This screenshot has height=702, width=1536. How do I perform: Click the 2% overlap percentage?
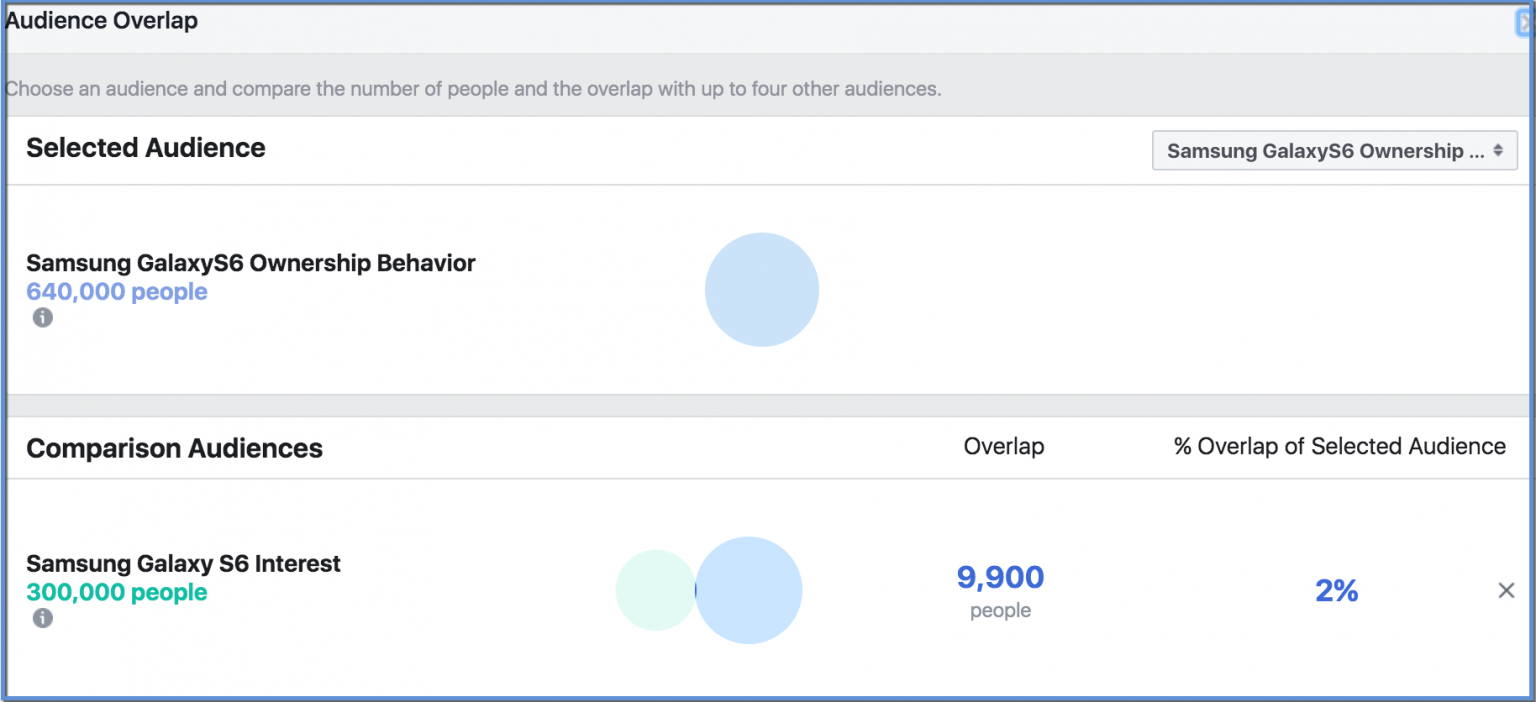click(1336, 590)
